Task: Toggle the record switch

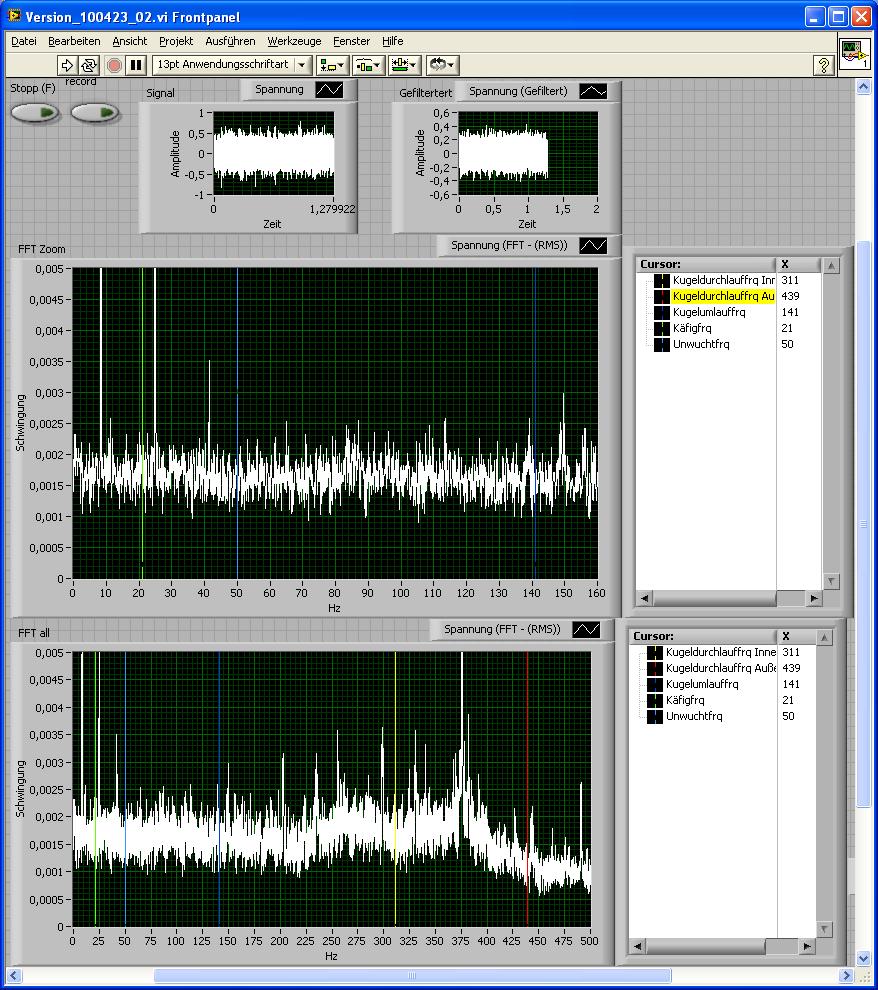Action: 95,112
